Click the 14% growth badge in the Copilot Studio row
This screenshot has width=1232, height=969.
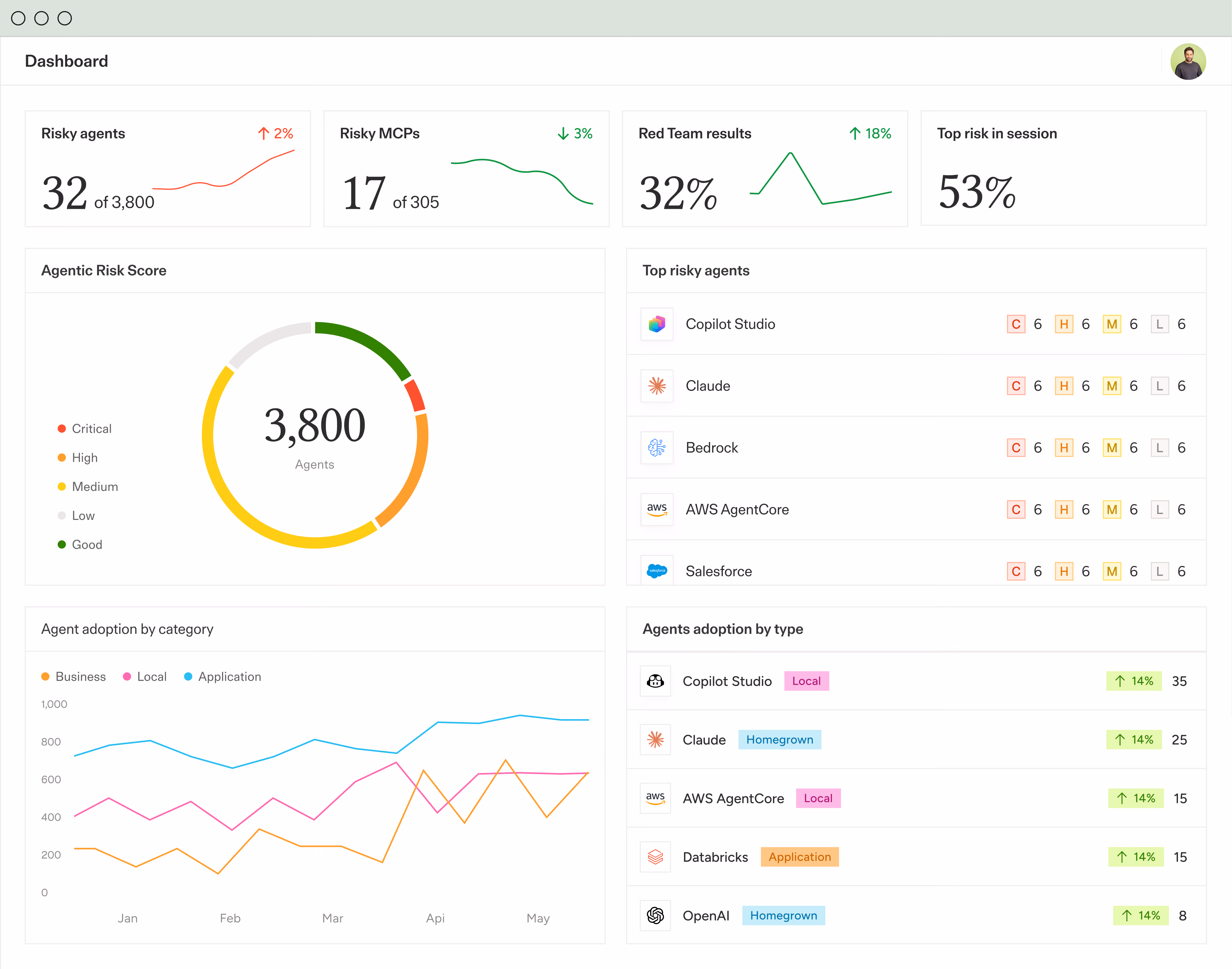coord(1134,681)
